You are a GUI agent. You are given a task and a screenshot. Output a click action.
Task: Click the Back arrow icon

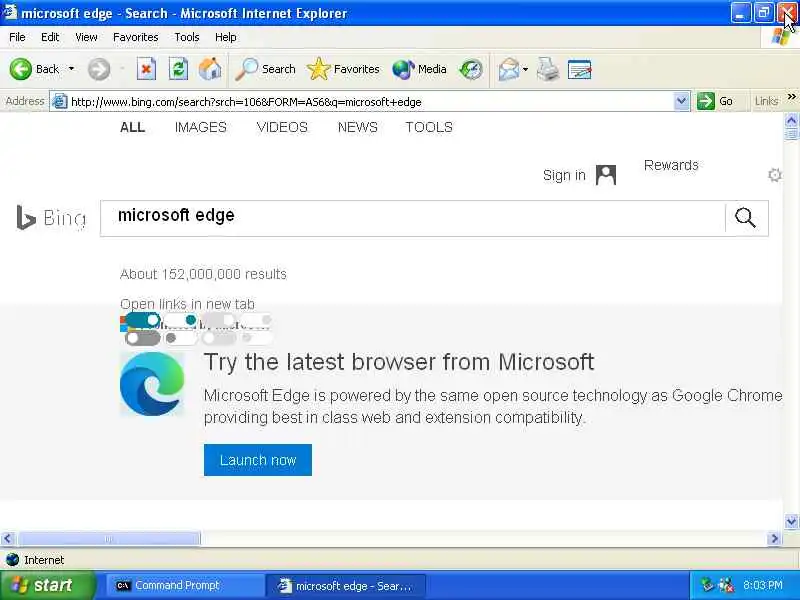pos(20,69)
